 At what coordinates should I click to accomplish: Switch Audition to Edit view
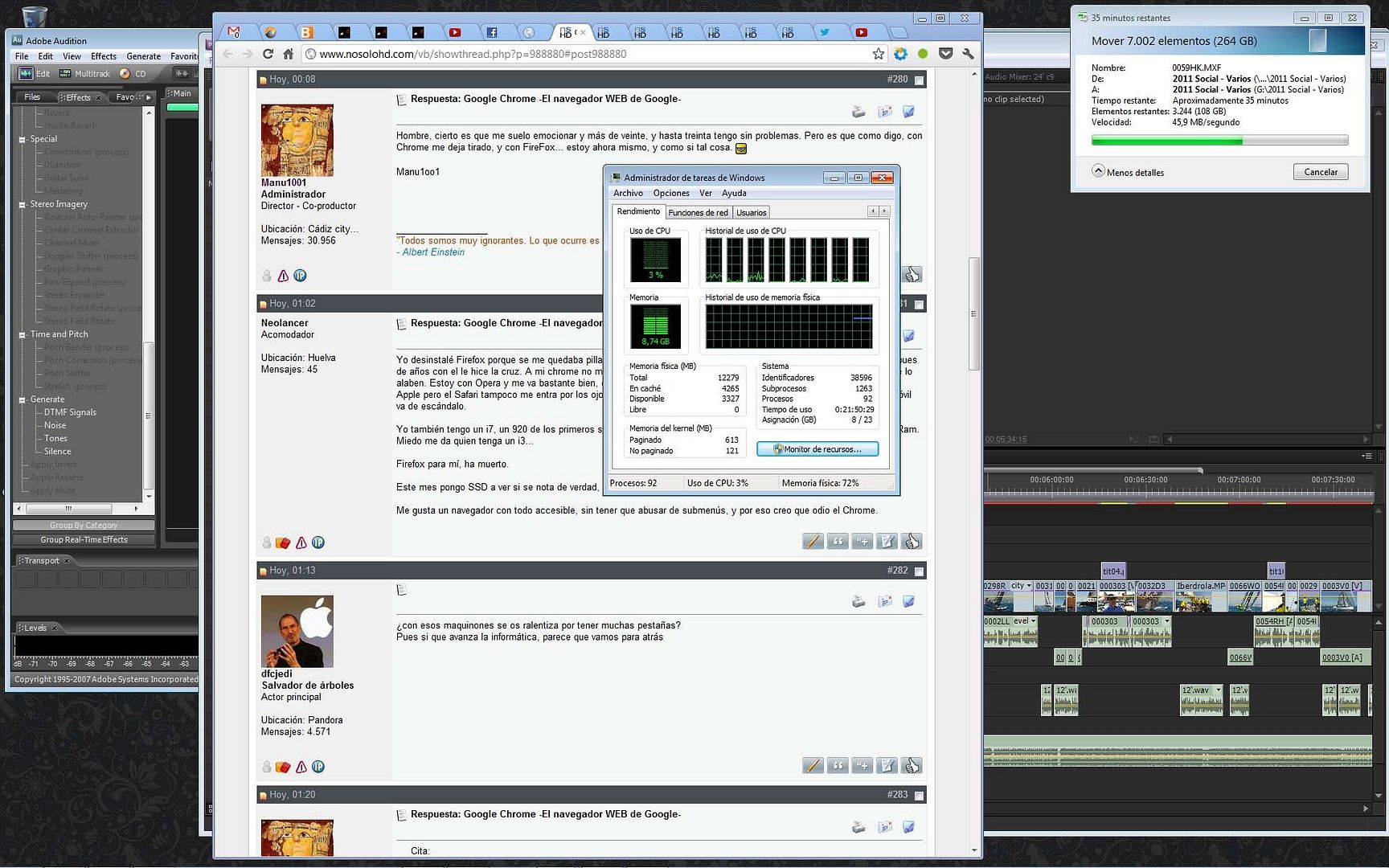(34, 73)
